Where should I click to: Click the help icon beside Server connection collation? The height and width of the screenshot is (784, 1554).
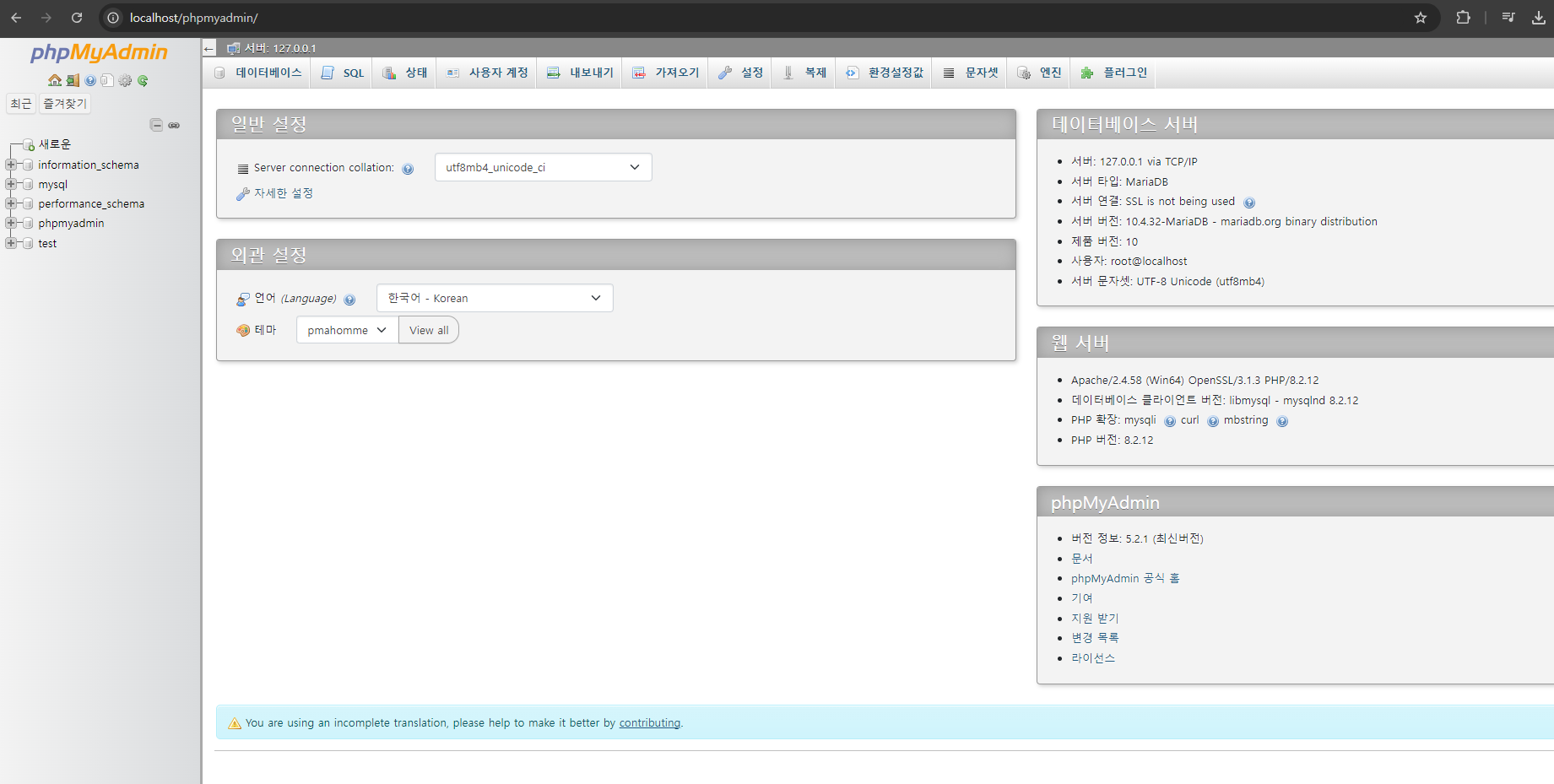408,169
